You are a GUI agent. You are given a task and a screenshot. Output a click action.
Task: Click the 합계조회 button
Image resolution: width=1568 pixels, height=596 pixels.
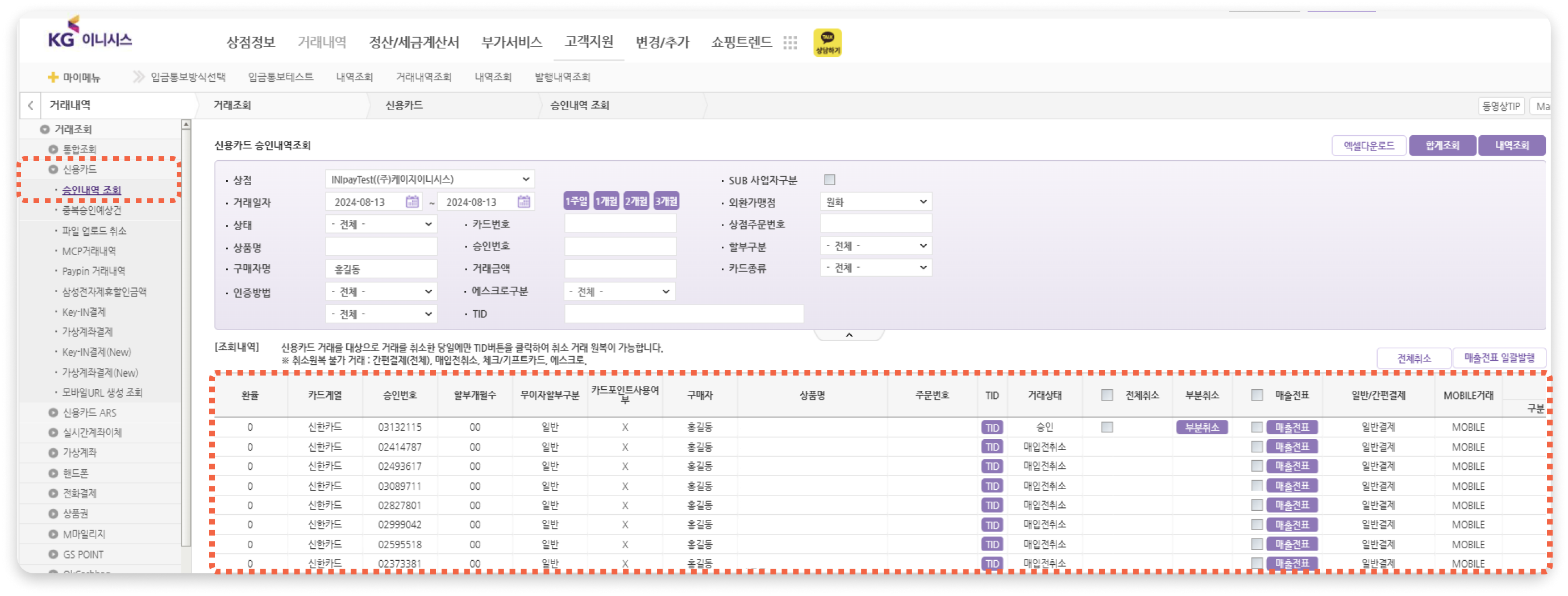1442,145
